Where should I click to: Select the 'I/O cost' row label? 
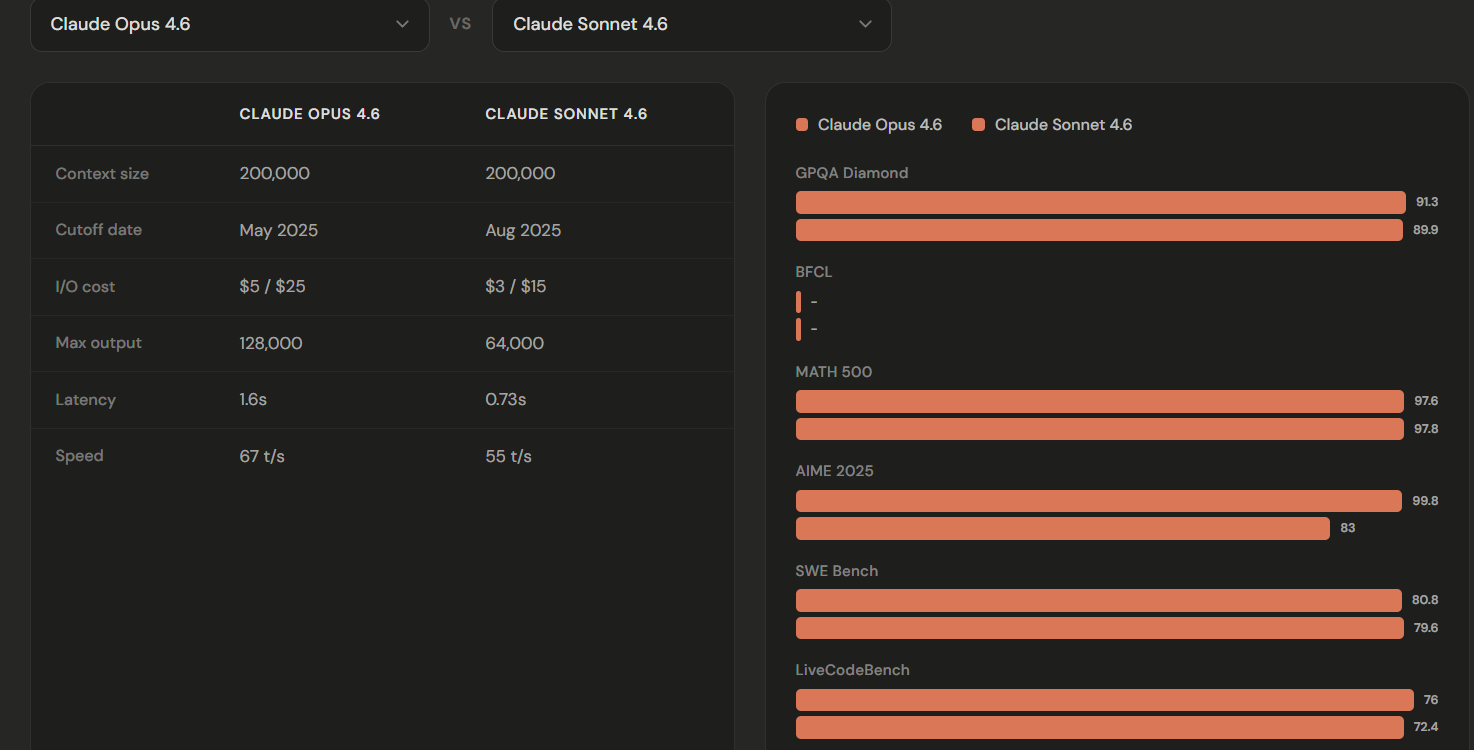(85, 287)
